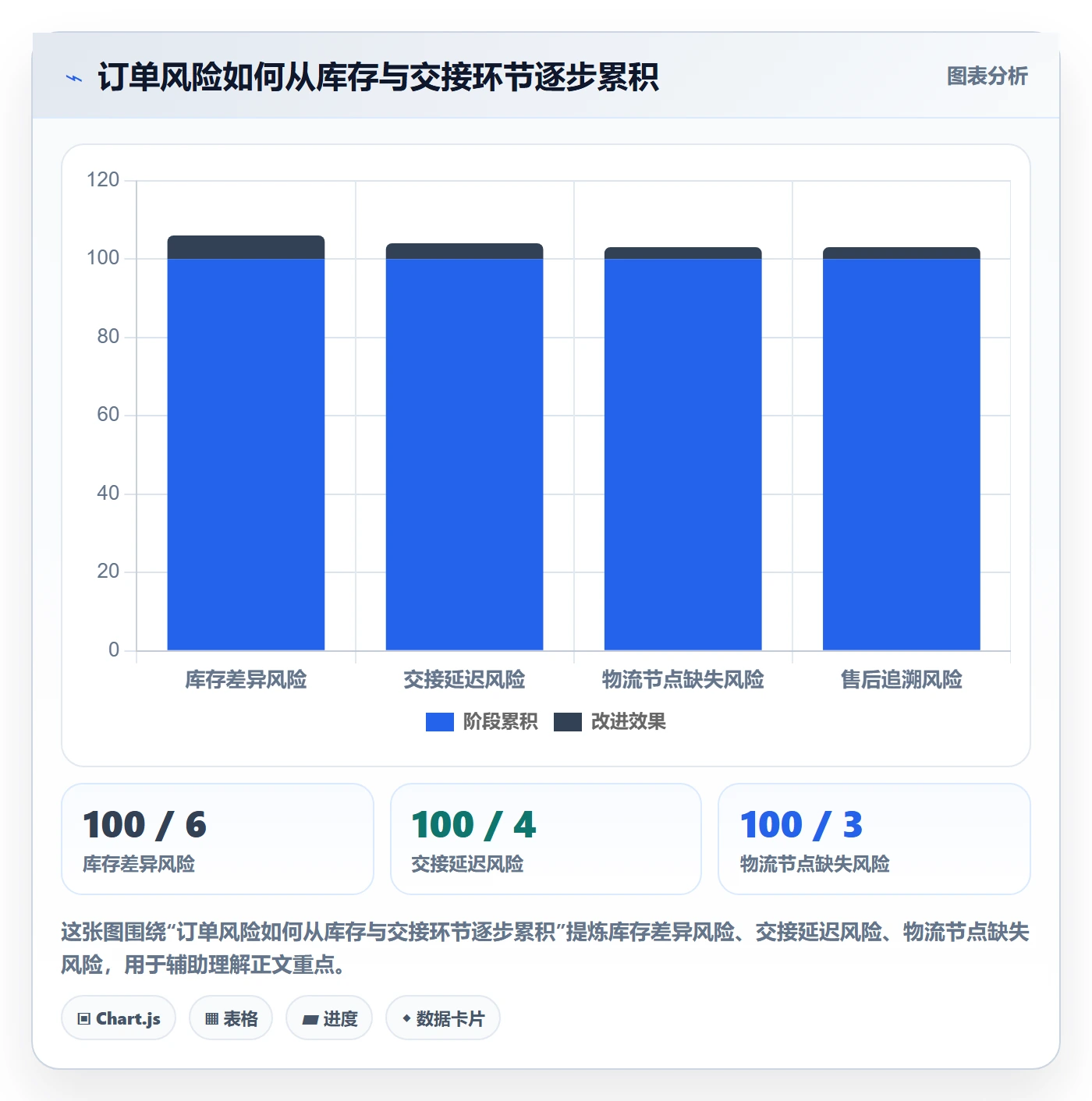Select the 表格 tag

pos(231,1018)
